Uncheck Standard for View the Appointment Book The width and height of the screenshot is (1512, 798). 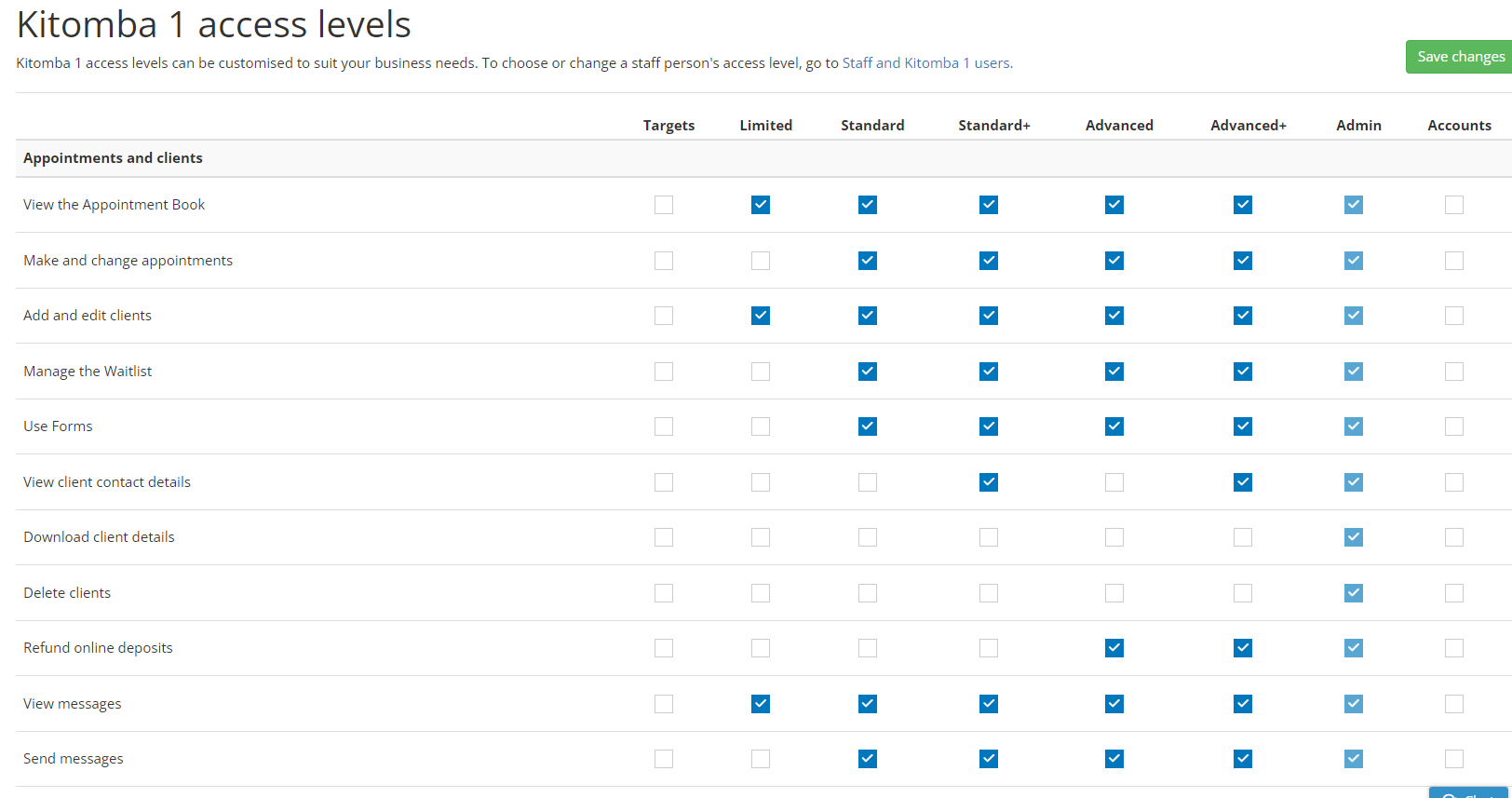(868, 205)
